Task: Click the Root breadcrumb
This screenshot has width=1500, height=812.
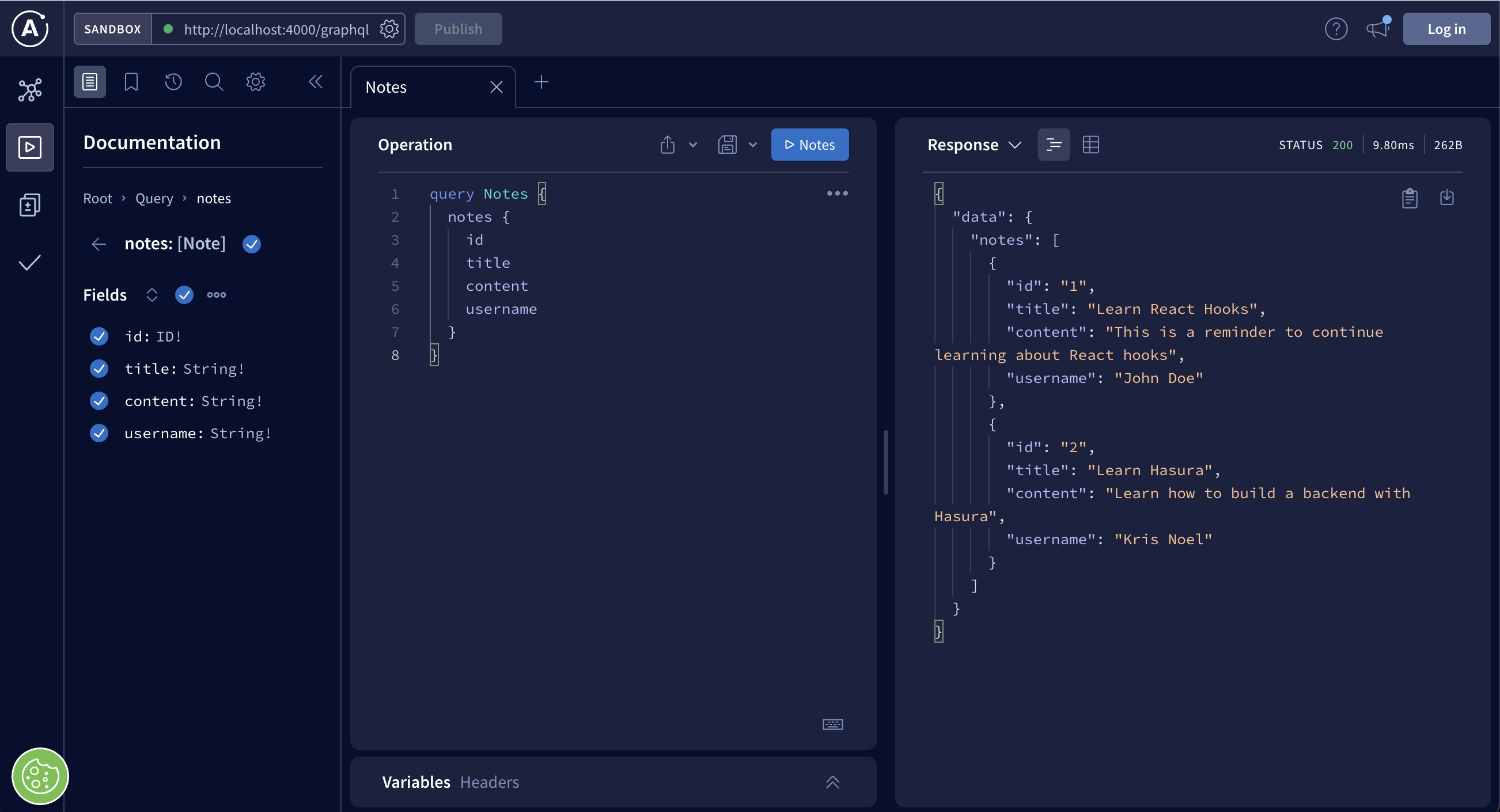Action: coord(97,199)
